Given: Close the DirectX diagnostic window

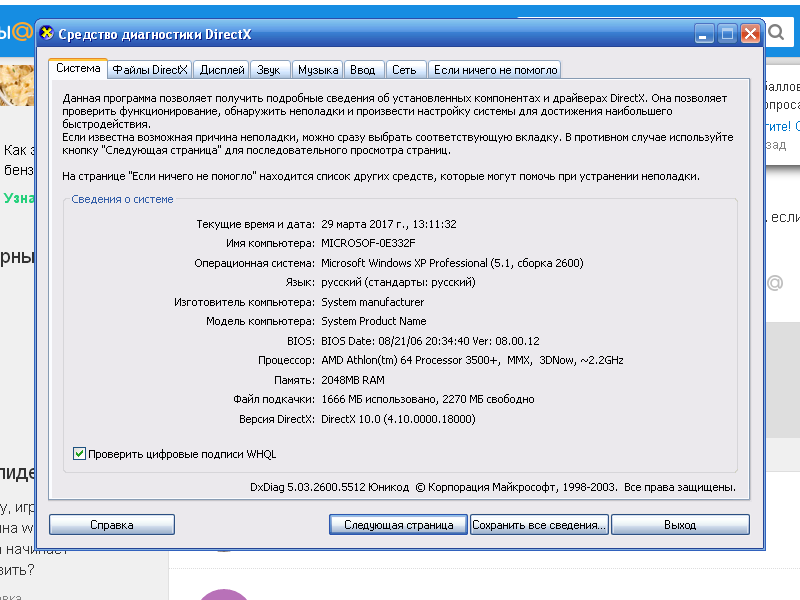Looking at the screenshot, I should click(750, 34).
